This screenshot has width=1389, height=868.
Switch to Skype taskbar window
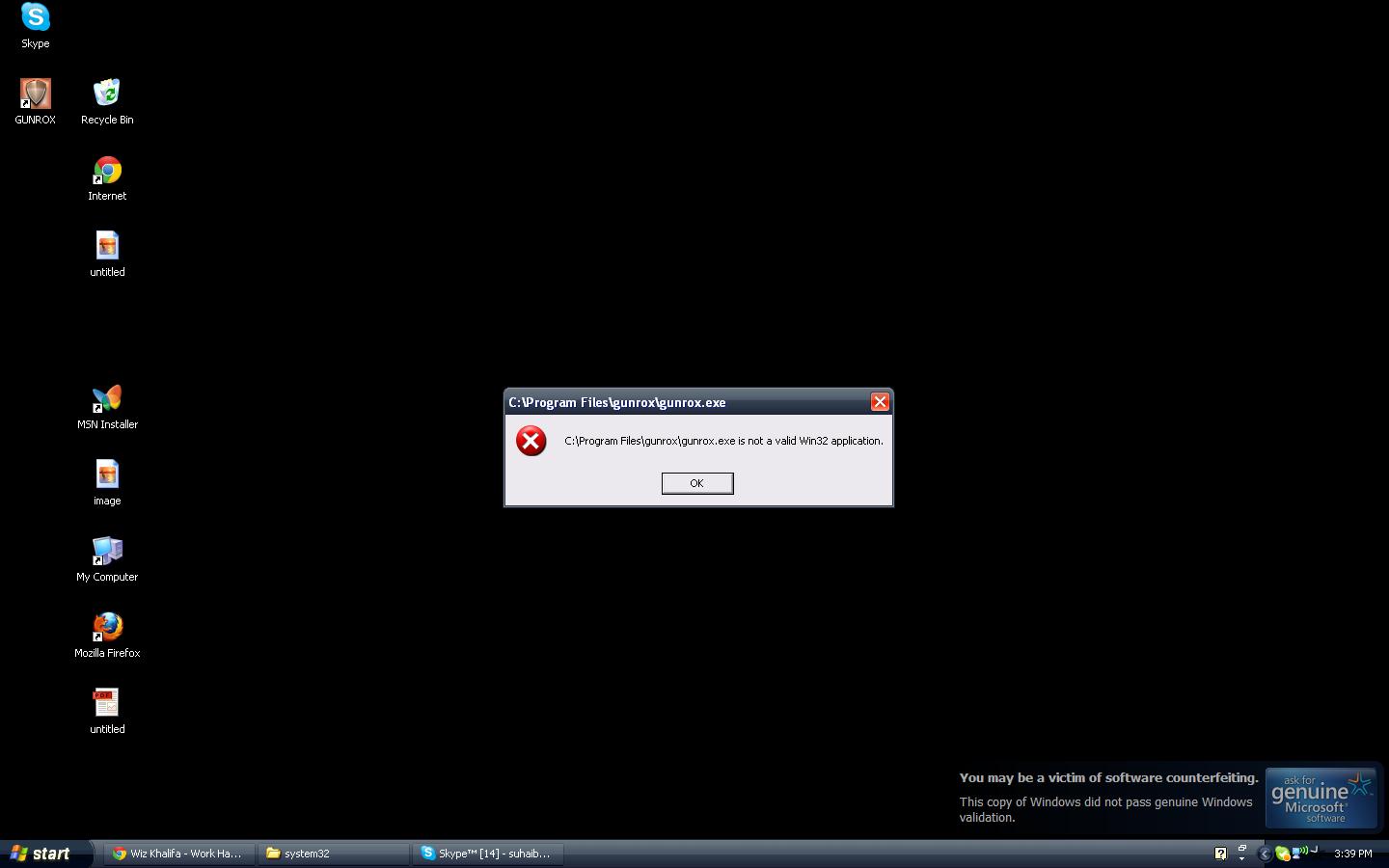pyautogui.click(x=488, y=854)
